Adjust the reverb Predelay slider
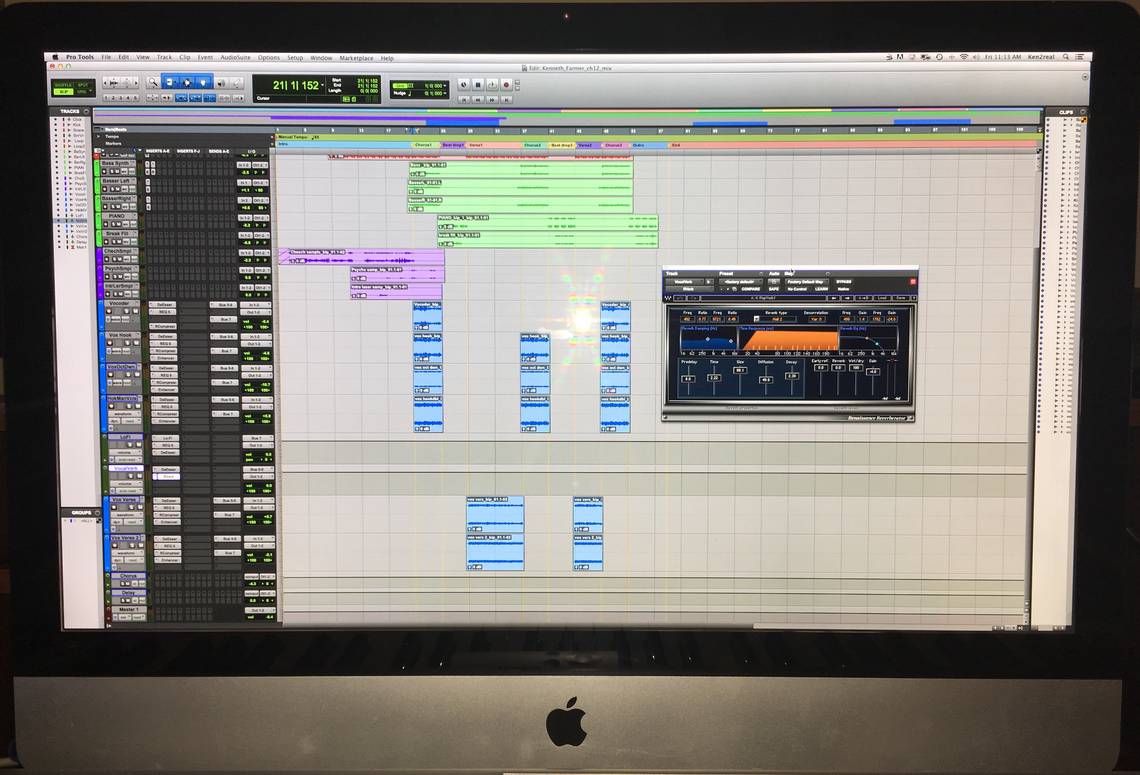Image resolution: width=1140 pixels, height=775 pixels. click(688, 379)
